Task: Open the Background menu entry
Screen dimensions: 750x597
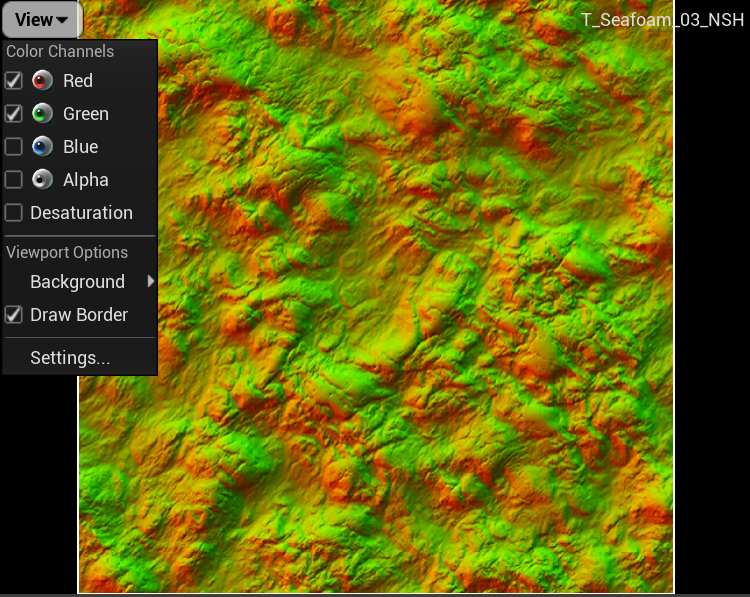Action: point(77,282)
